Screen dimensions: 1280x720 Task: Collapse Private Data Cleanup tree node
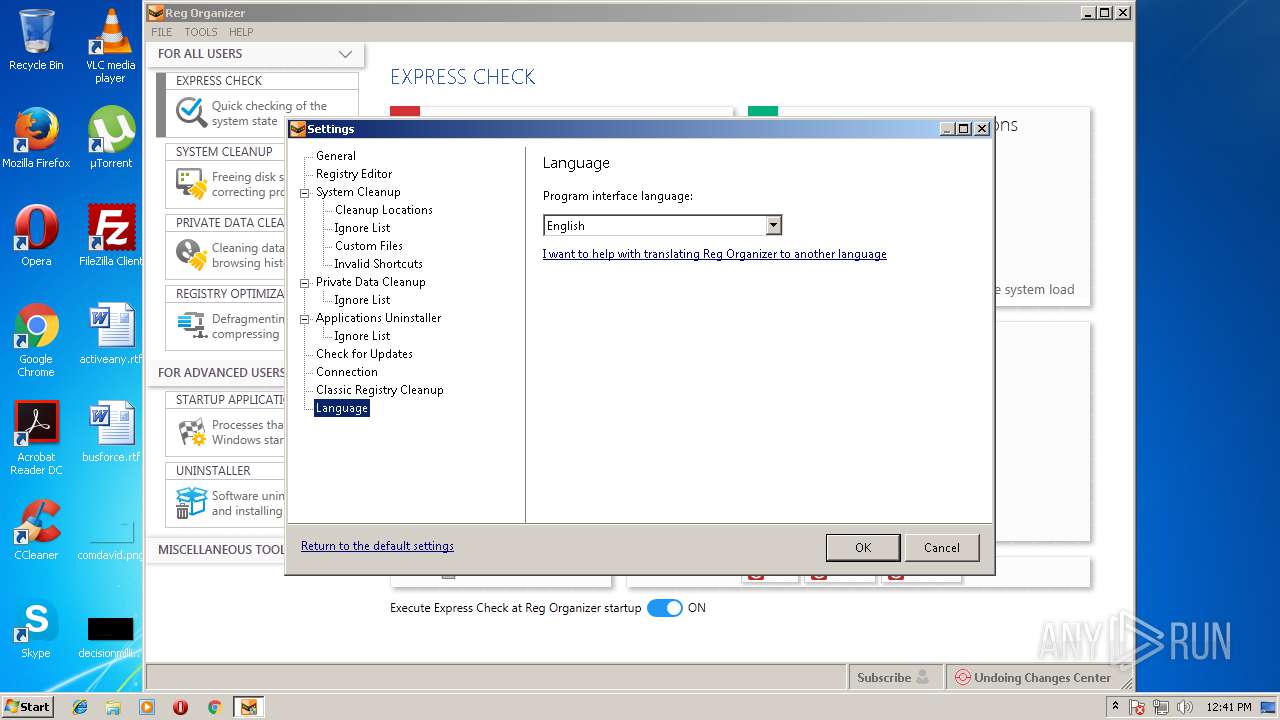(306, 283)
